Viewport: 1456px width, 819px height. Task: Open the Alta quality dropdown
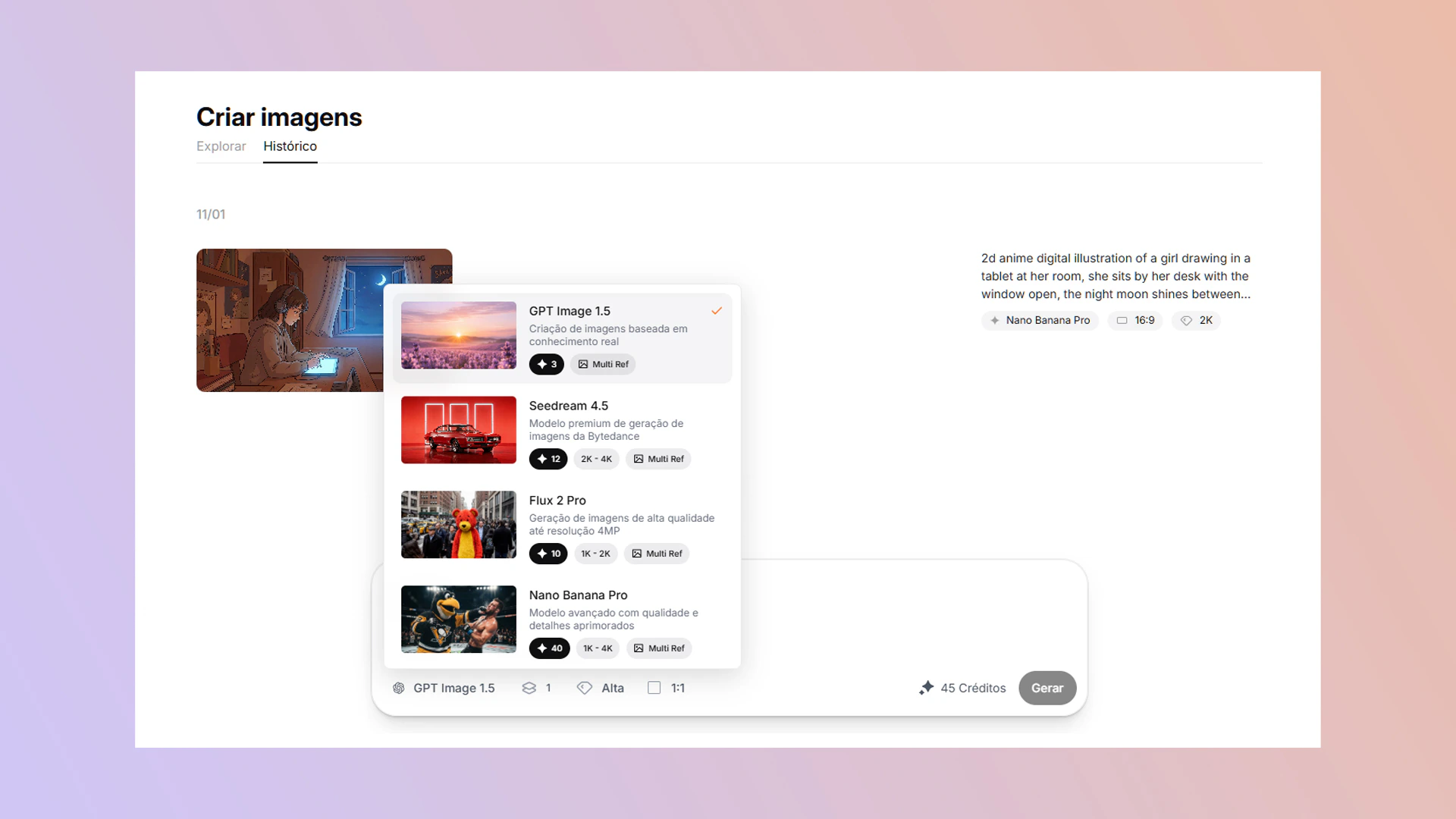(612, 688)
